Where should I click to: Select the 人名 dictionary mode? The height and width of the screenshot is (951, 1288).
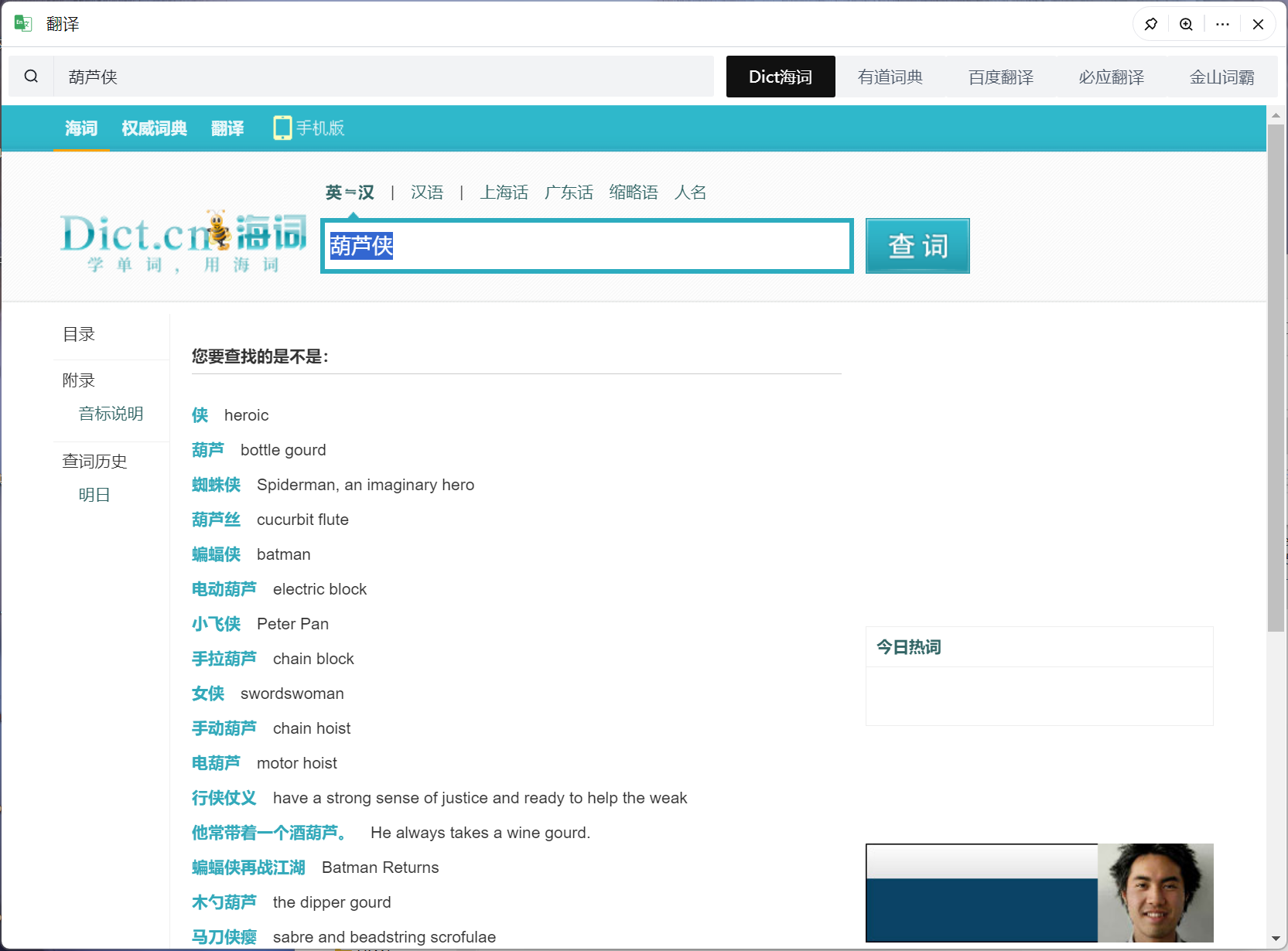coord(690,192)
